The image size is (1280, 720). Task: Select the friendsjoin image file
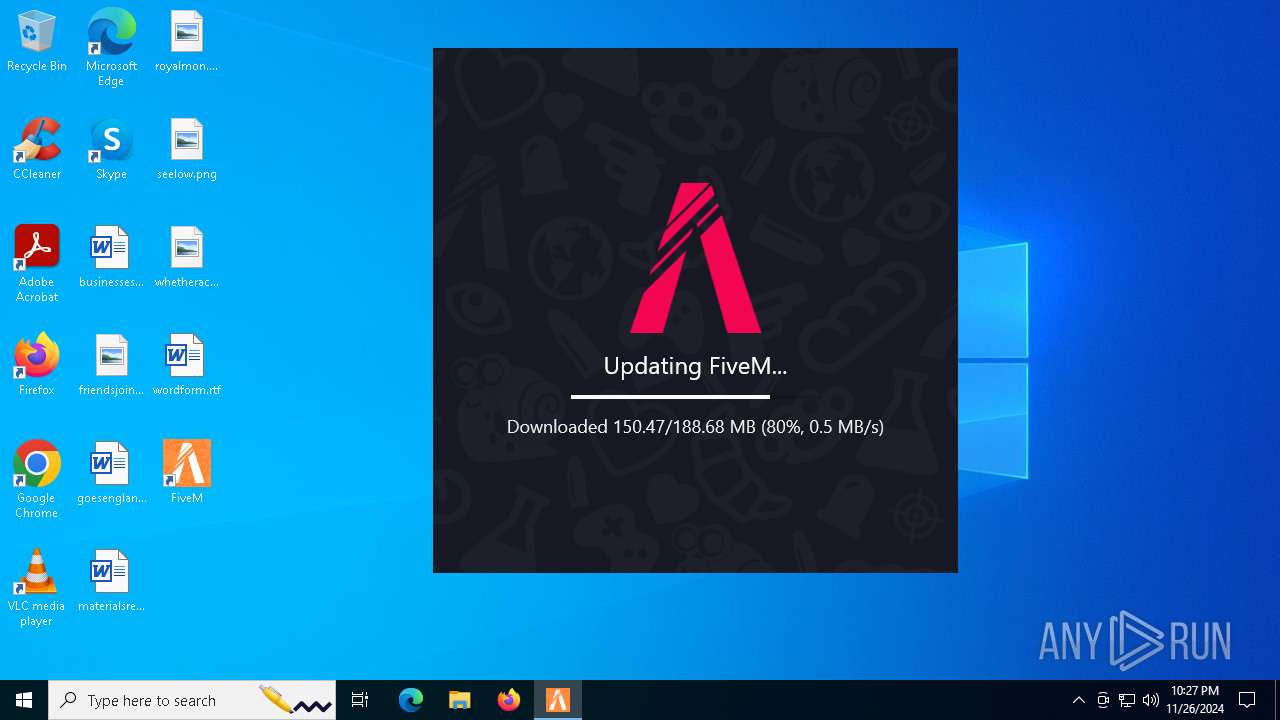pyautogui.click(x=111, y=366)
